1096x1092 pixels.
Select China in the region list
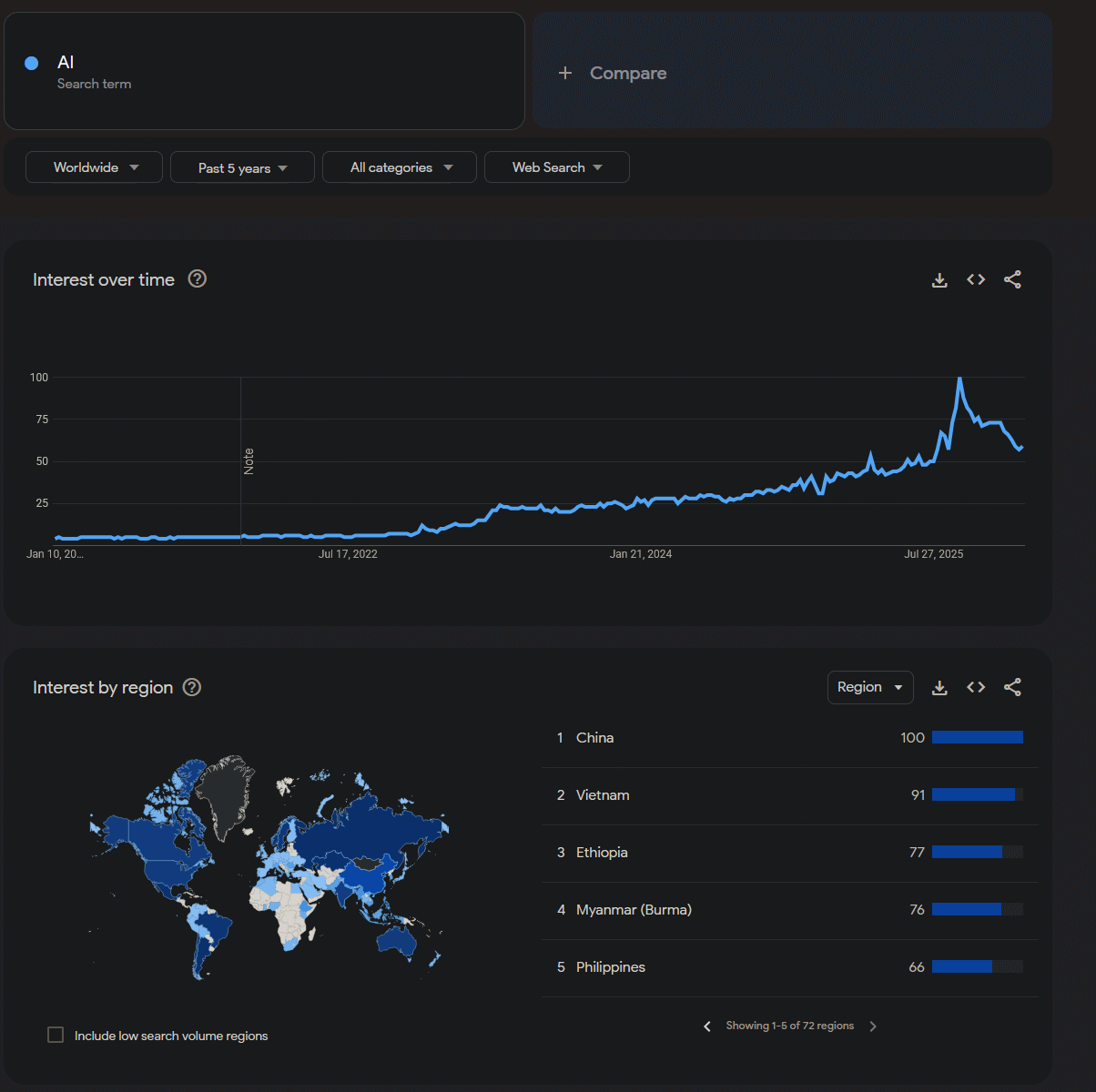pos(790,738)
